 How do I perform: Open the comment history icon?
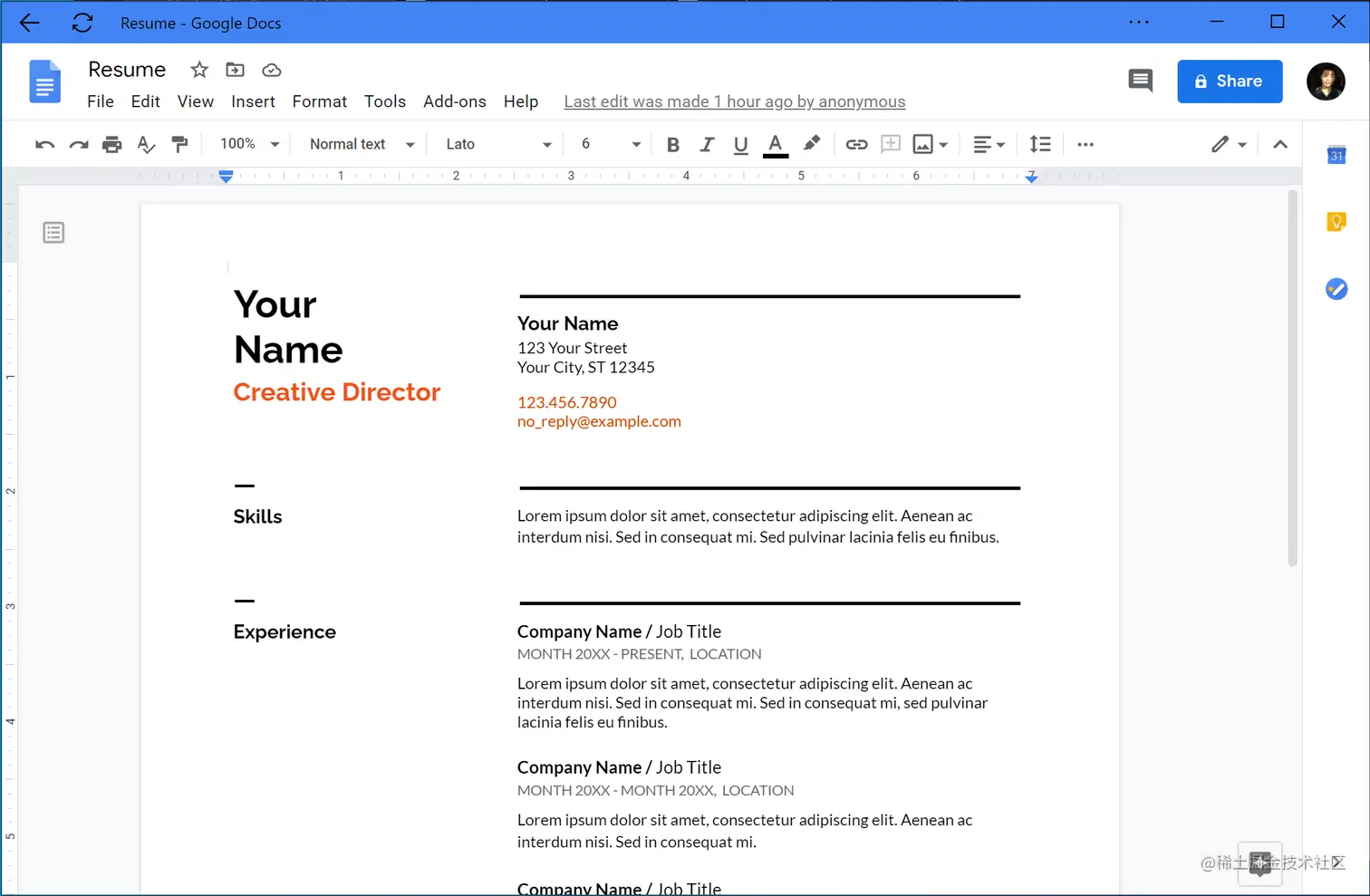1140,81
